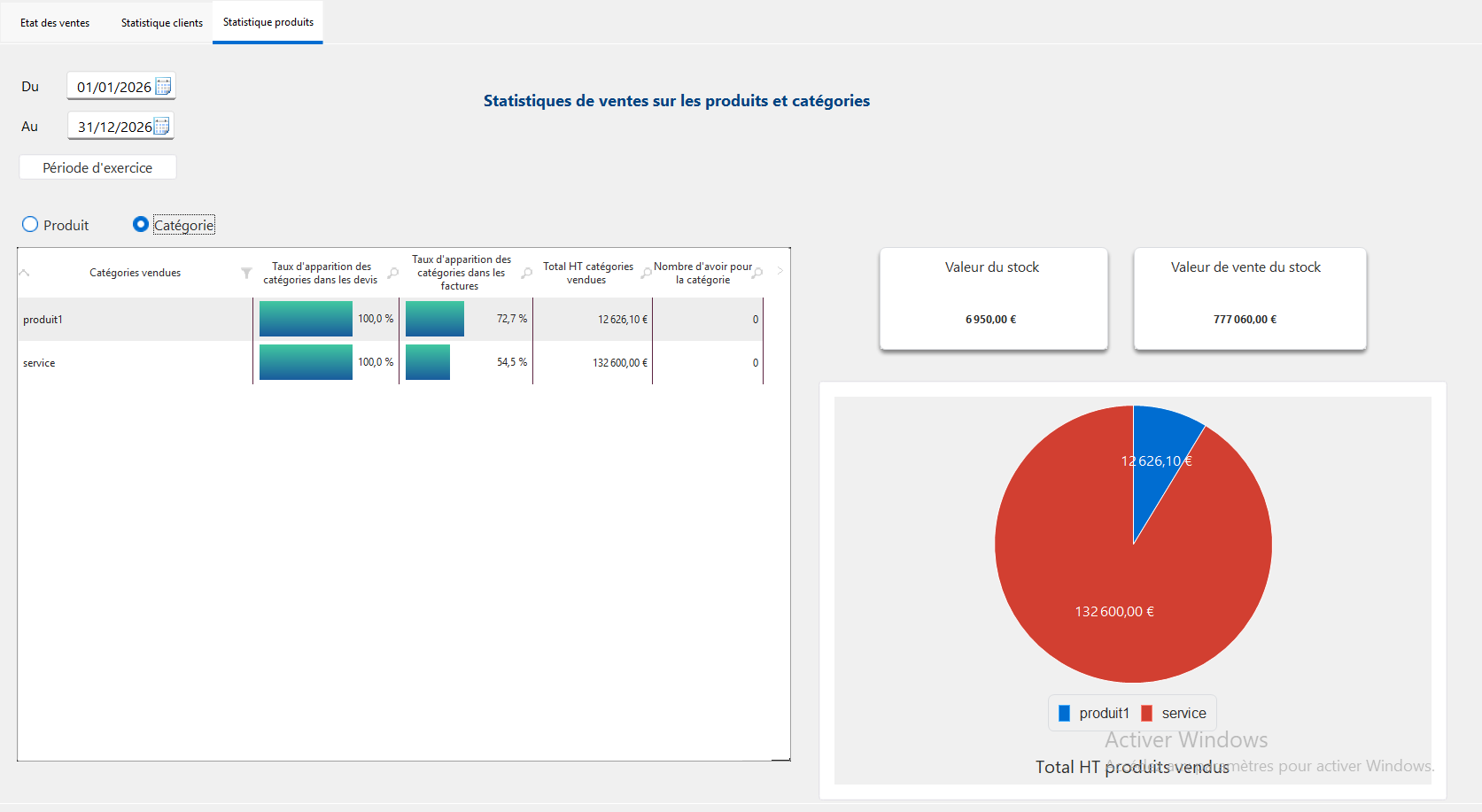
Task: Select the Produit radio button
Action: click(x=30, y=224)
